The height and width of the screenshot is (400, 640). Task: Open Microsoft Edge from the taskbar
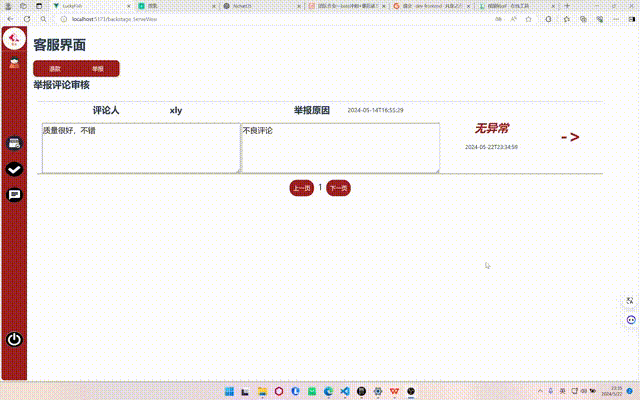(x=328, y=391)
